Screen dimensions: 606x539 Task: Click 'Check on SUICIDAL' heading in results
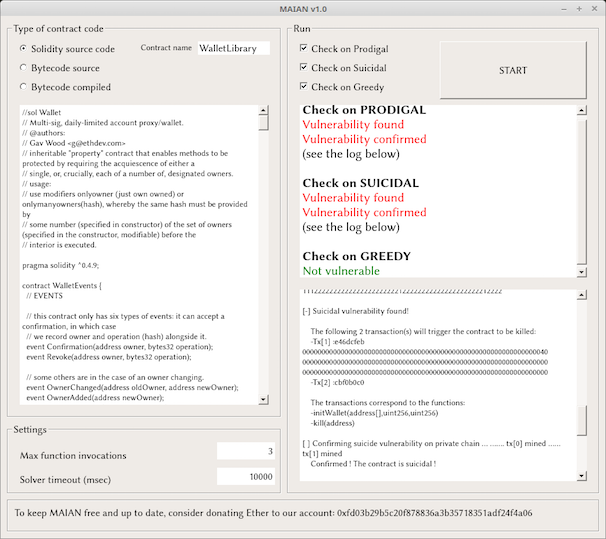pyautogui.click(x=361, y=183)
